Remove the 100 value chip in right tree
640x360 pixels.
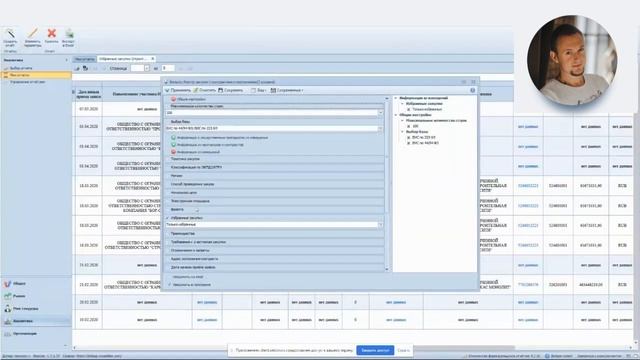(x=409, y=127)
